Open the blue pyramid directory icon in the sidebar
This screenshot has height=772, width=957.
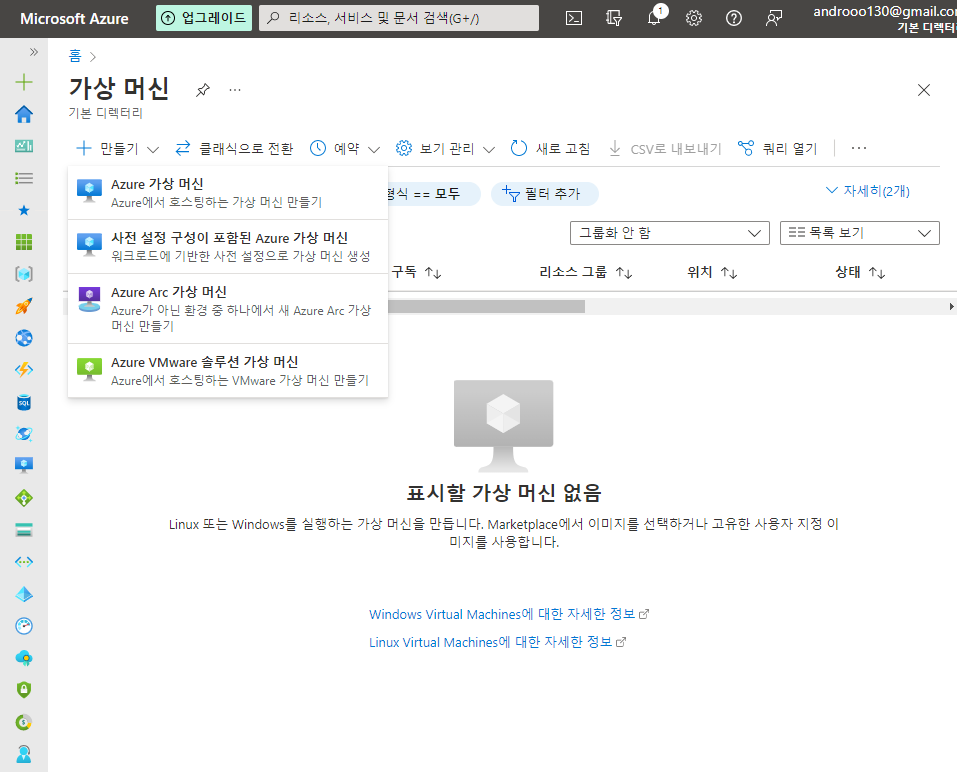pos(24,594)
